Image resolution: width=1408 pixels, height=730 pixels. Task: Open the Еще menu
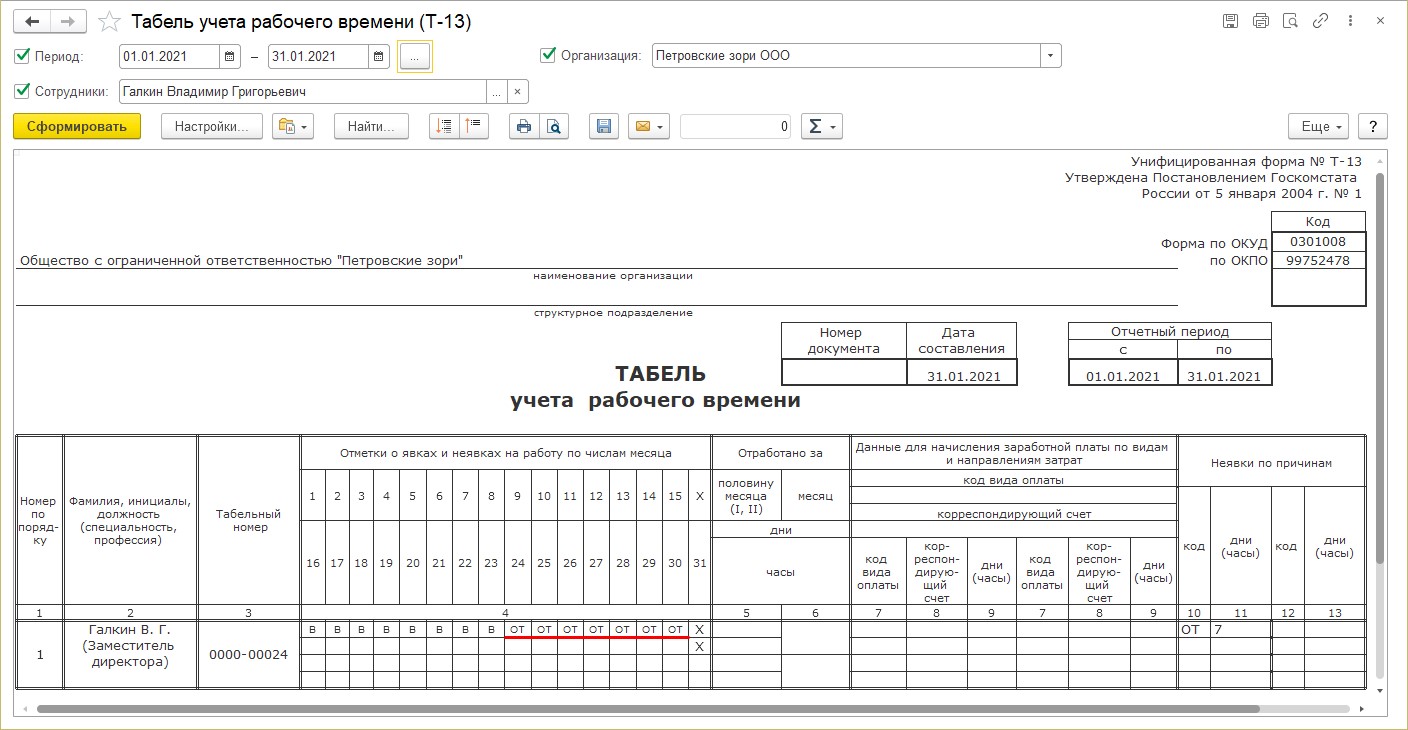point(1319,126)
